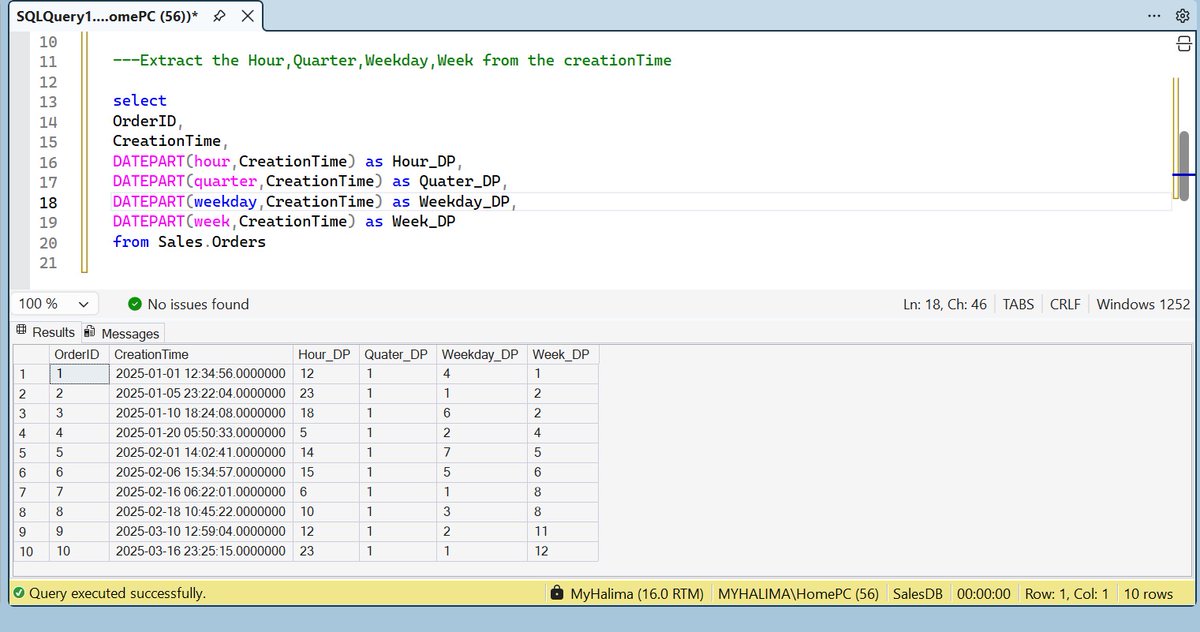Image resolution: width=1200 pixels, height=632 pixels.
Task: Switch to the Results tab
Action: coord(46,332)
